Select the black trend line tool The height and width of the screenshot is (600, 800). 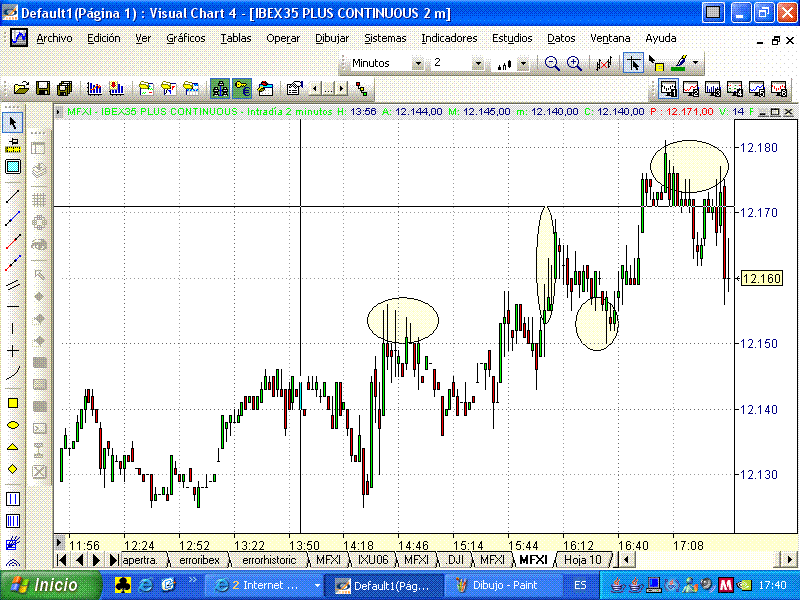[13, 196]
